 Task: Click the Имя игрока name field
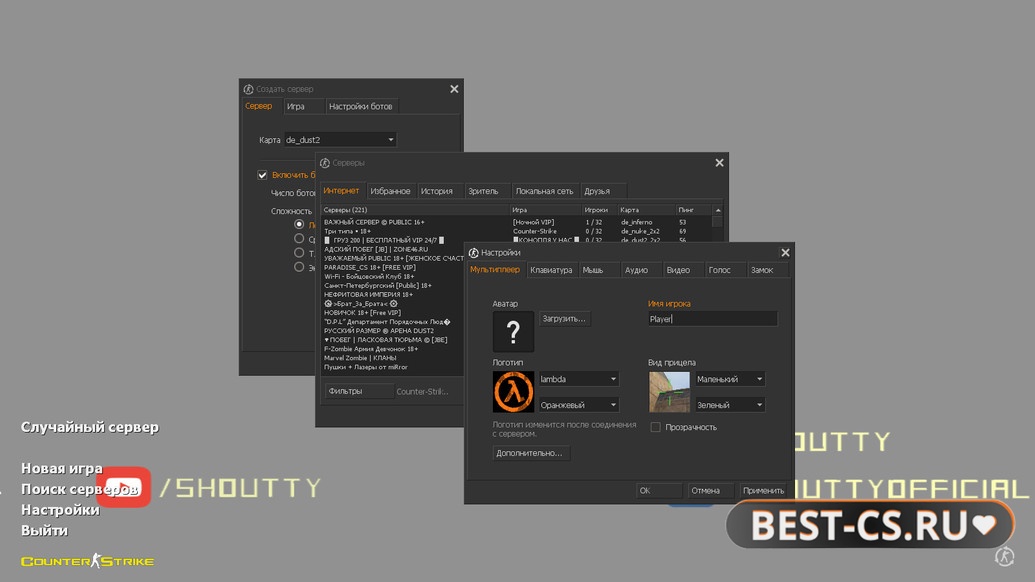pos(713,319)
